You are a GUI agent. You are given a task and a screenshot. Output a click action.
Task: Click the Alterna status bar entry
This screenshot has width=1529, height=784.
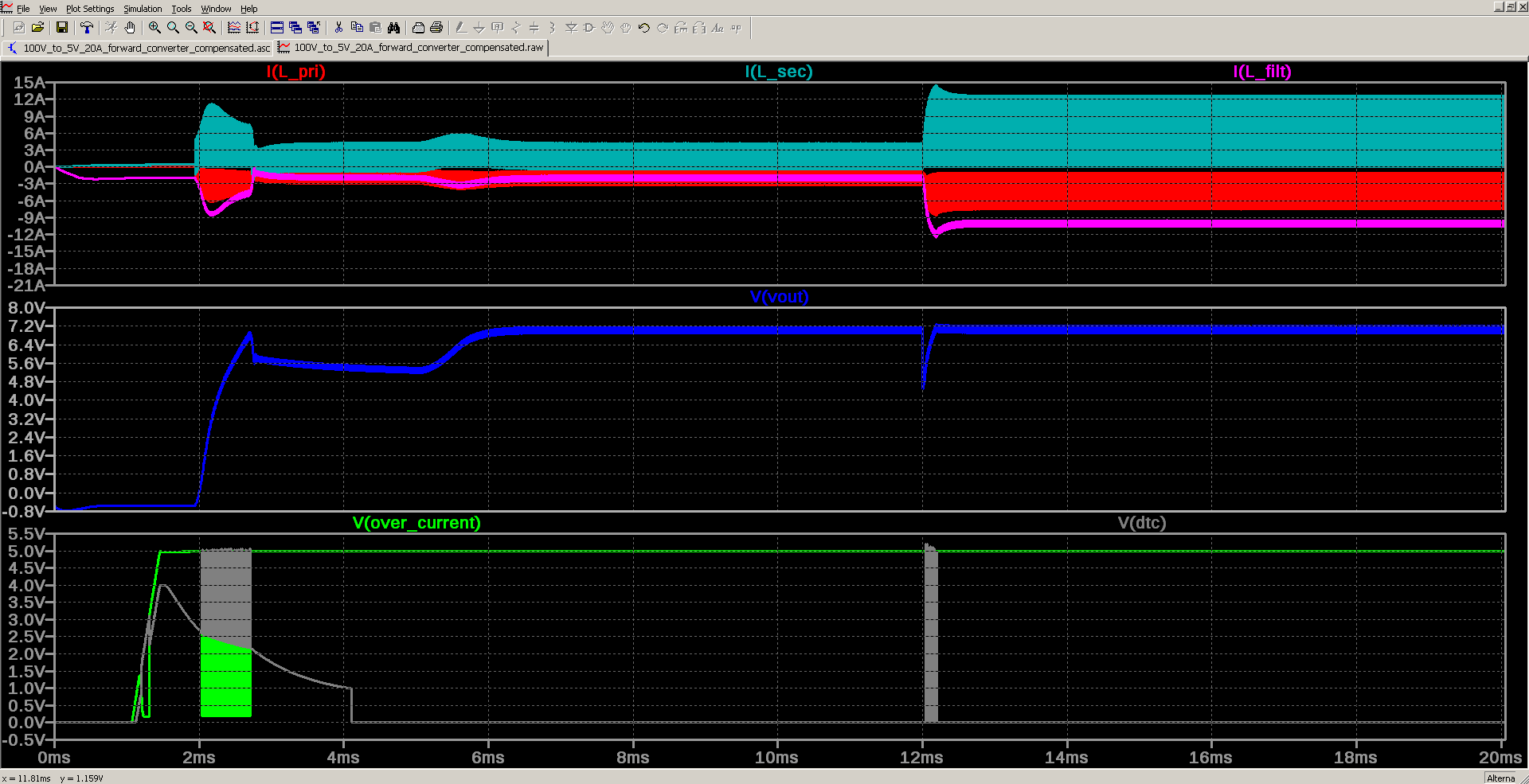(x=1500, y=778)
